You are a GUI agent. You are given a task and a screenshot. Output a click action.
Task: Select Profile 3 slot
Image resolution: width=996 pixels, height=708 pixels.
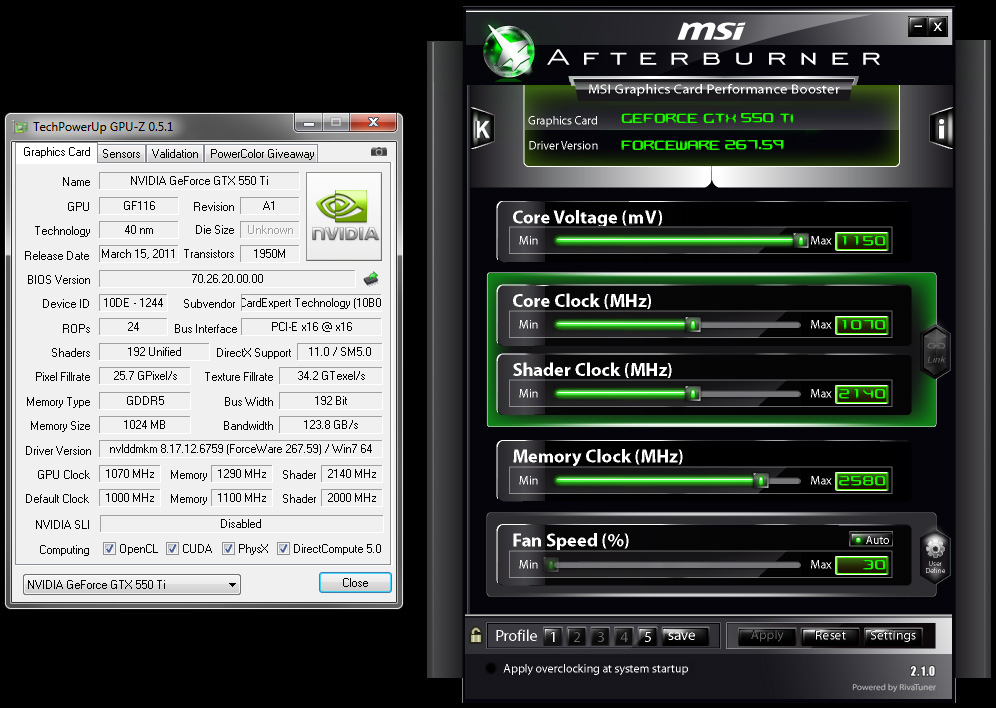tap(600, 636)
